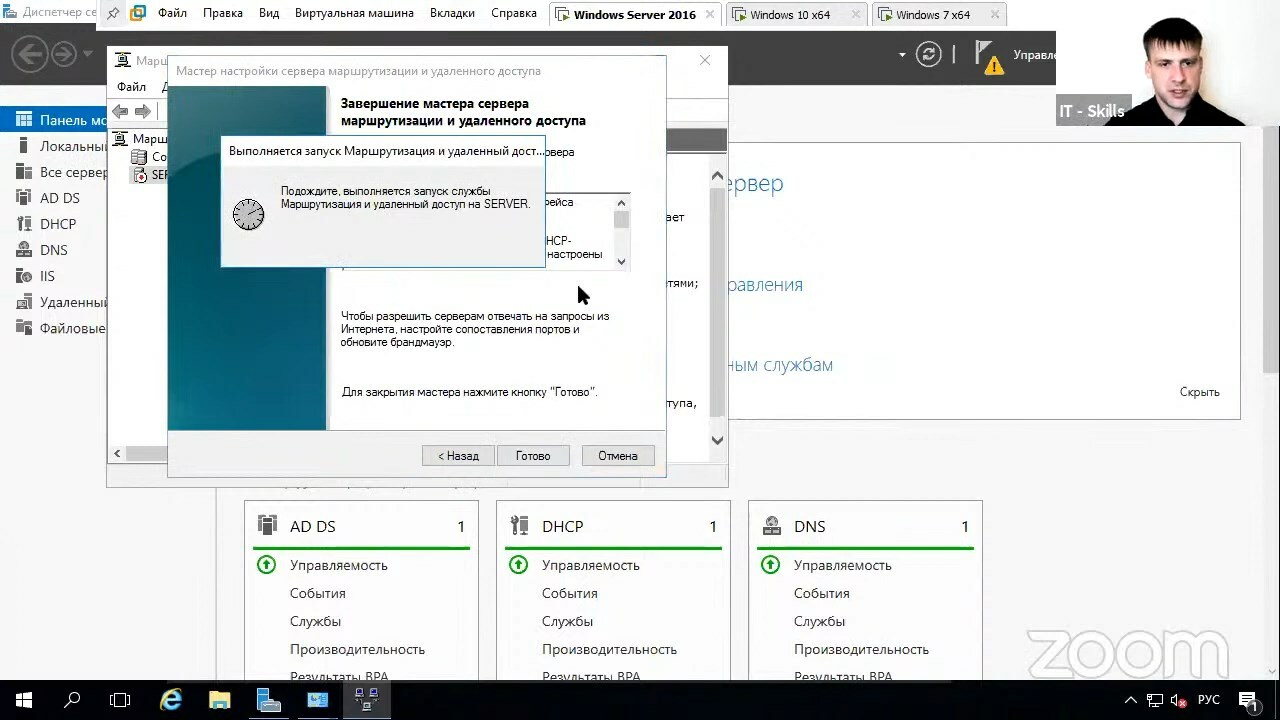Click up arrow of wizard summary scrollbar

coord(621,203)
